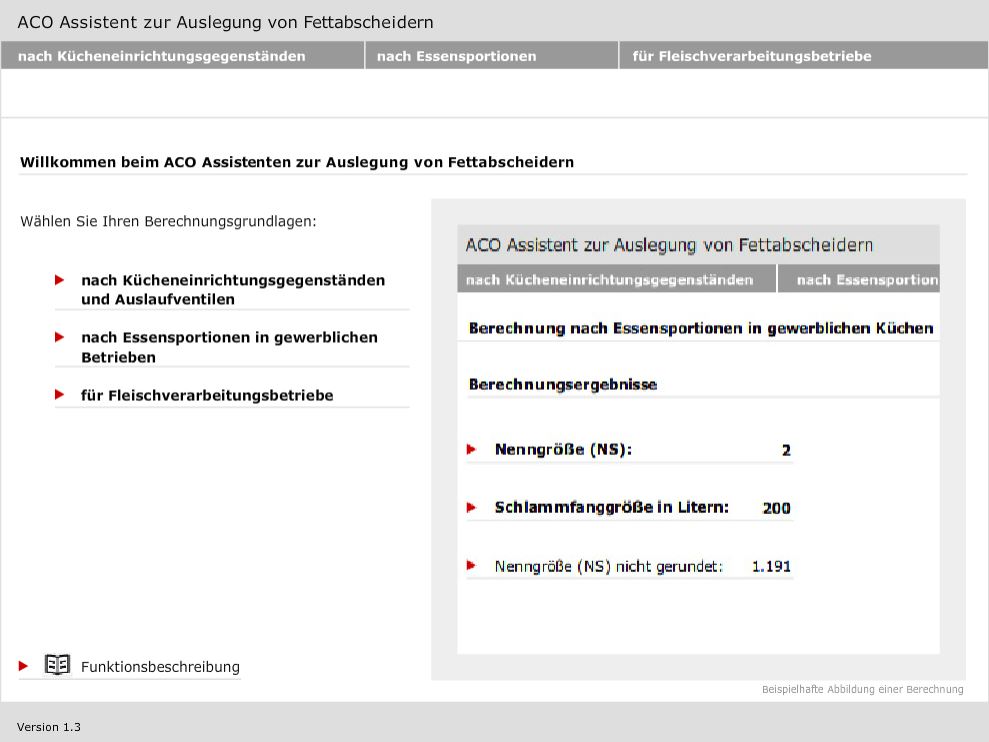Click red arrow beside Fleischverarbeitungsbetriebe list option

59,395
